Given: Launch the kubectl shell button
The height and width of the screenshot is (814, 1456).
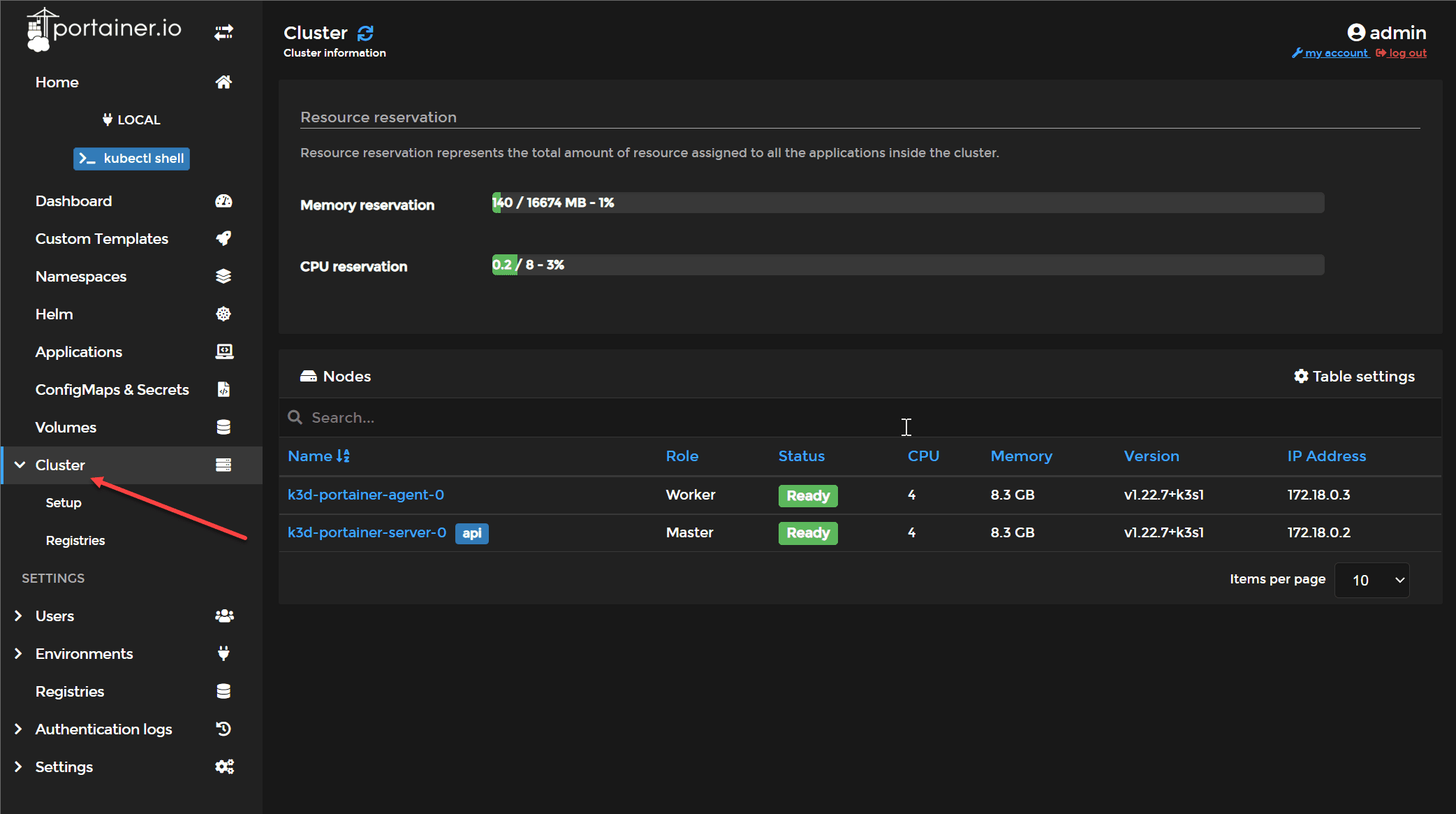Looking at the screenshot, I should tap(131, 159).
